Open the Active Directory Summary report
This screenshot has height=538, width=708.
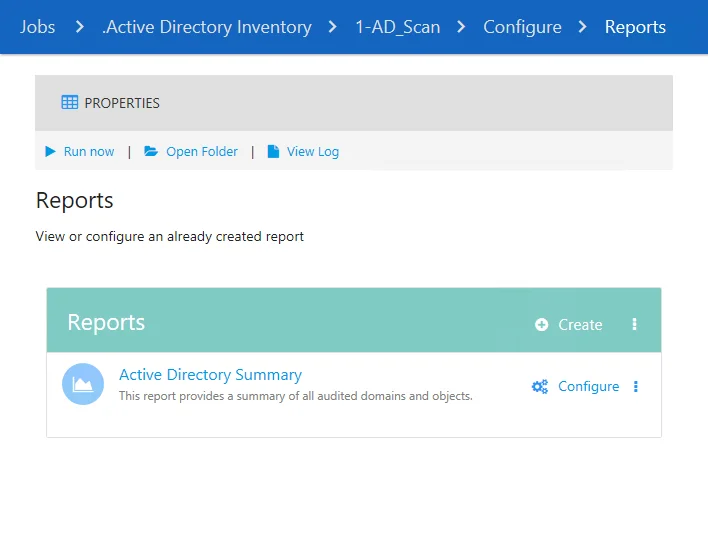click(210, 375)
